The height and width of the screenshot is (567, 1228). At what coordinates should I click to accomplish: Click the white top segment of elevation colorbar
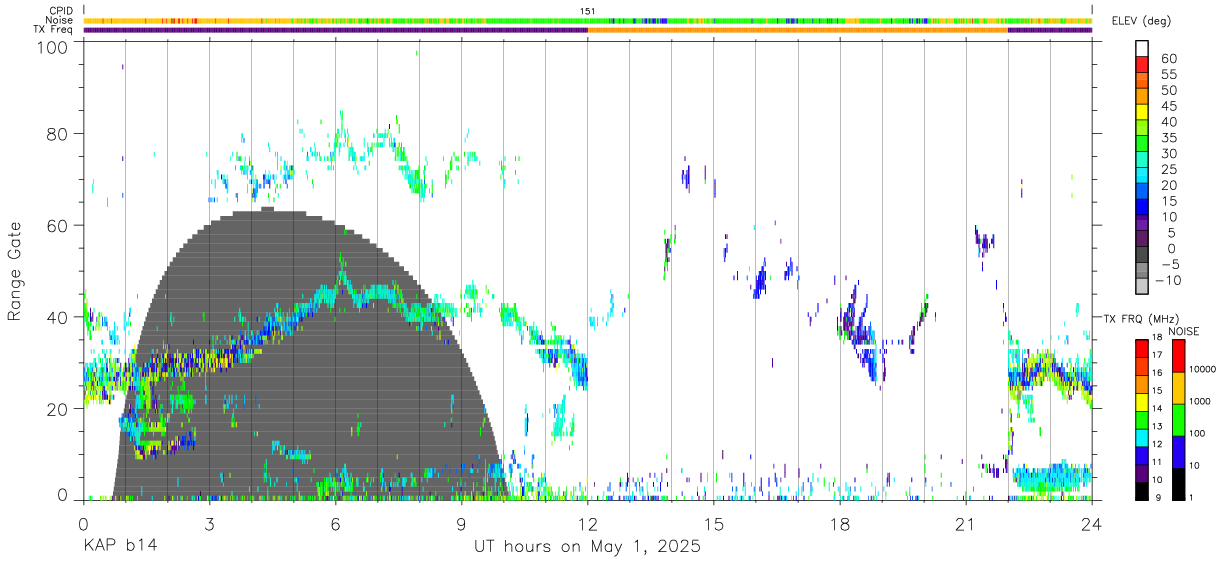(1144, 49)
